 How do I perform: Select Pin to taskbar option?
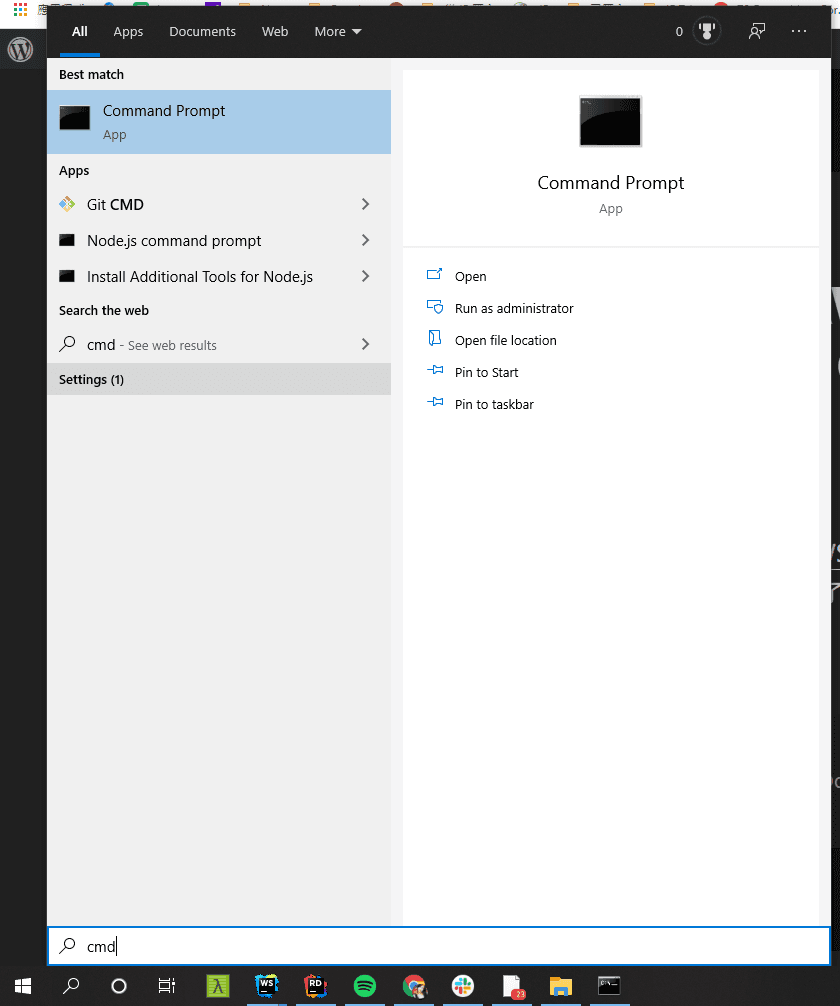point(494,405)
